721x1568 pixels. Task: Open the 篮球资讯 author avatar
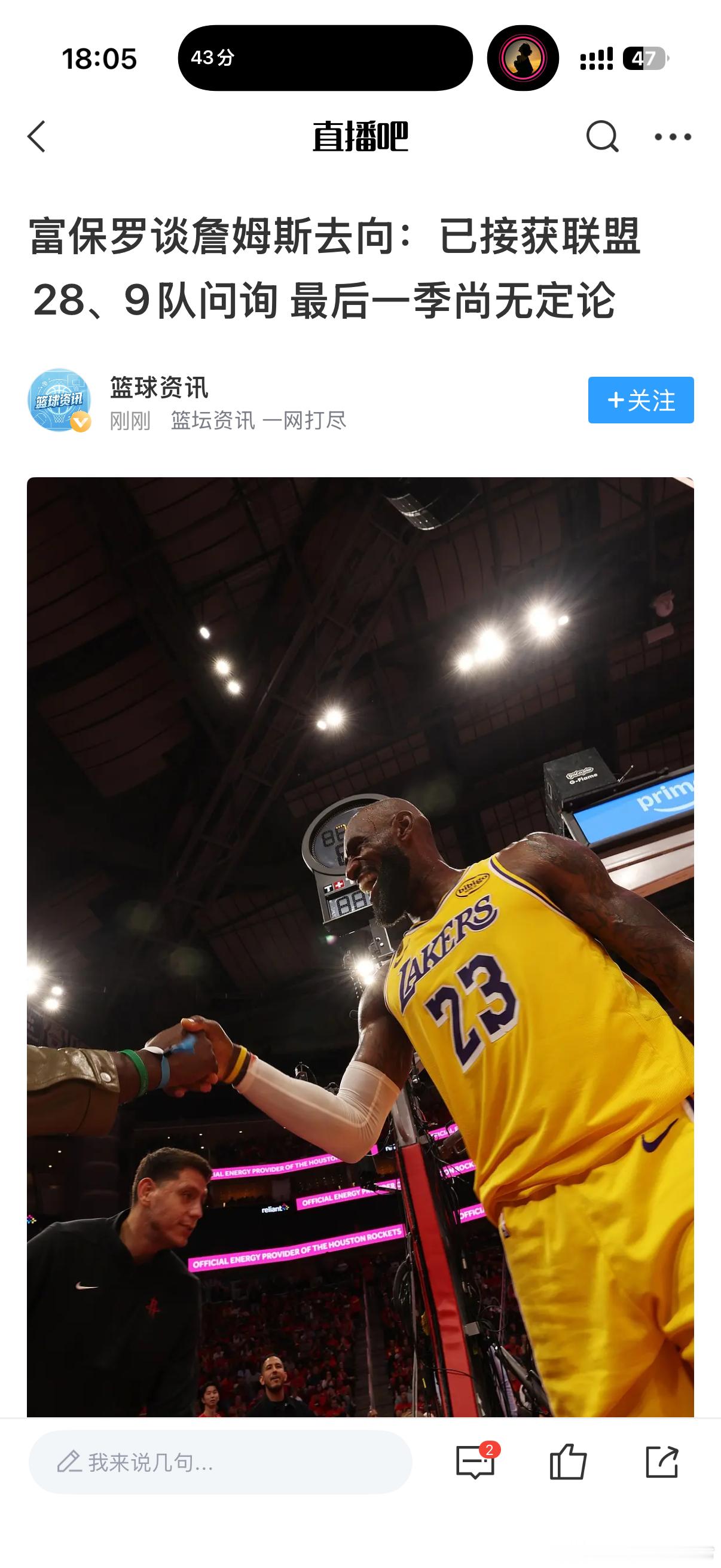tap(59, 400)
